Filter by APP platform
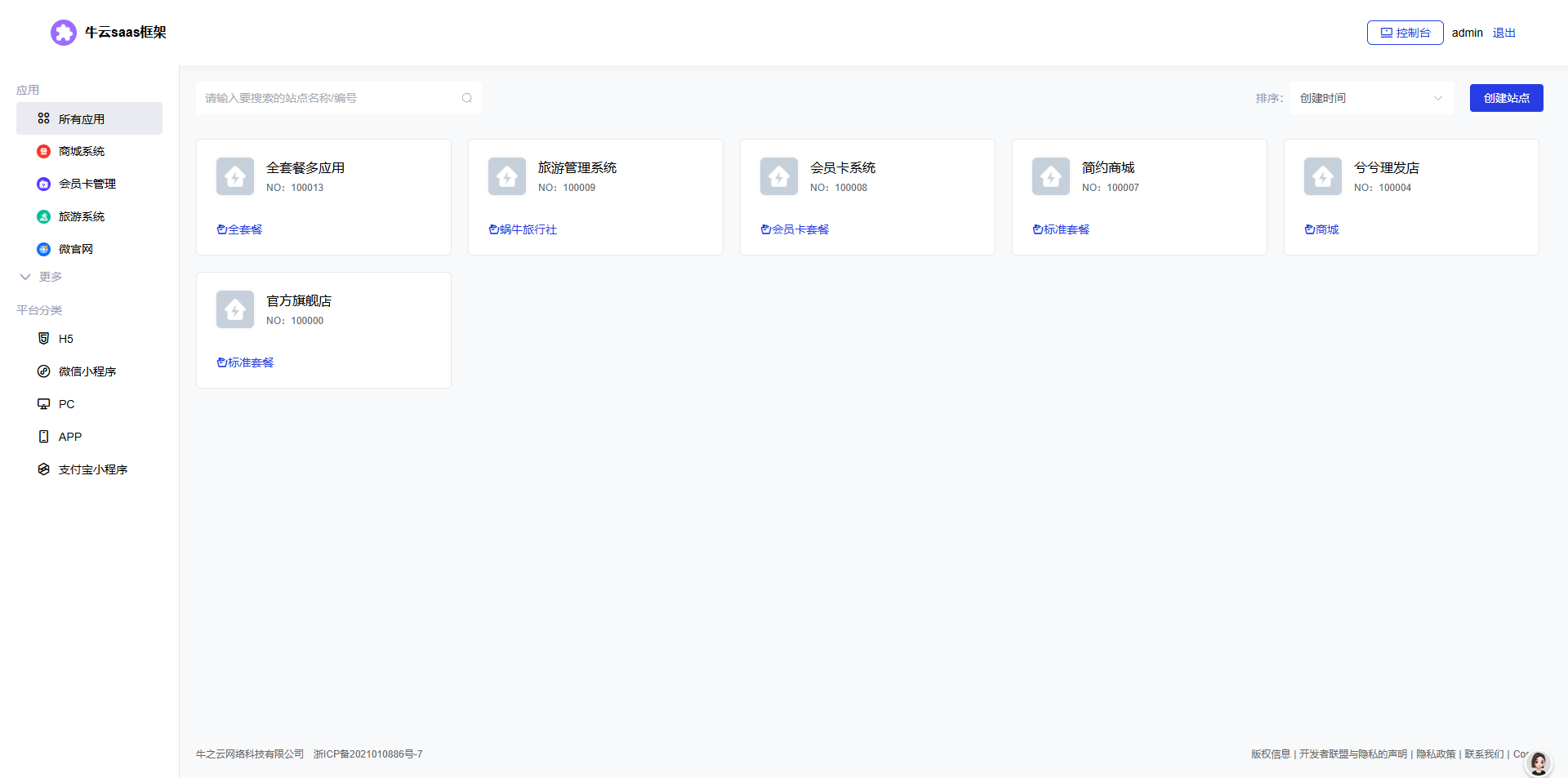The height and width of the screenshot is (778, 1568). (x=89, y=437)
